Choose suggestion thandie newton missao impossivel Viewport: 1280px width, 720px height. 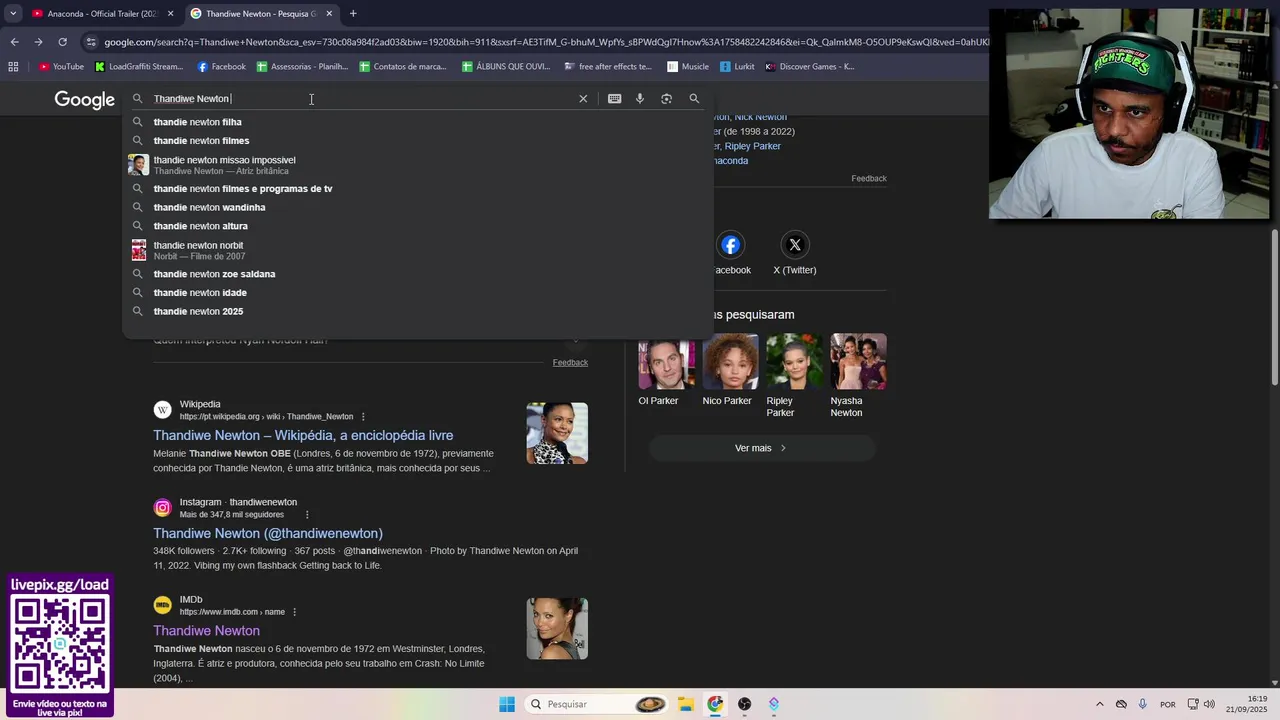click(x=418, y=165)
